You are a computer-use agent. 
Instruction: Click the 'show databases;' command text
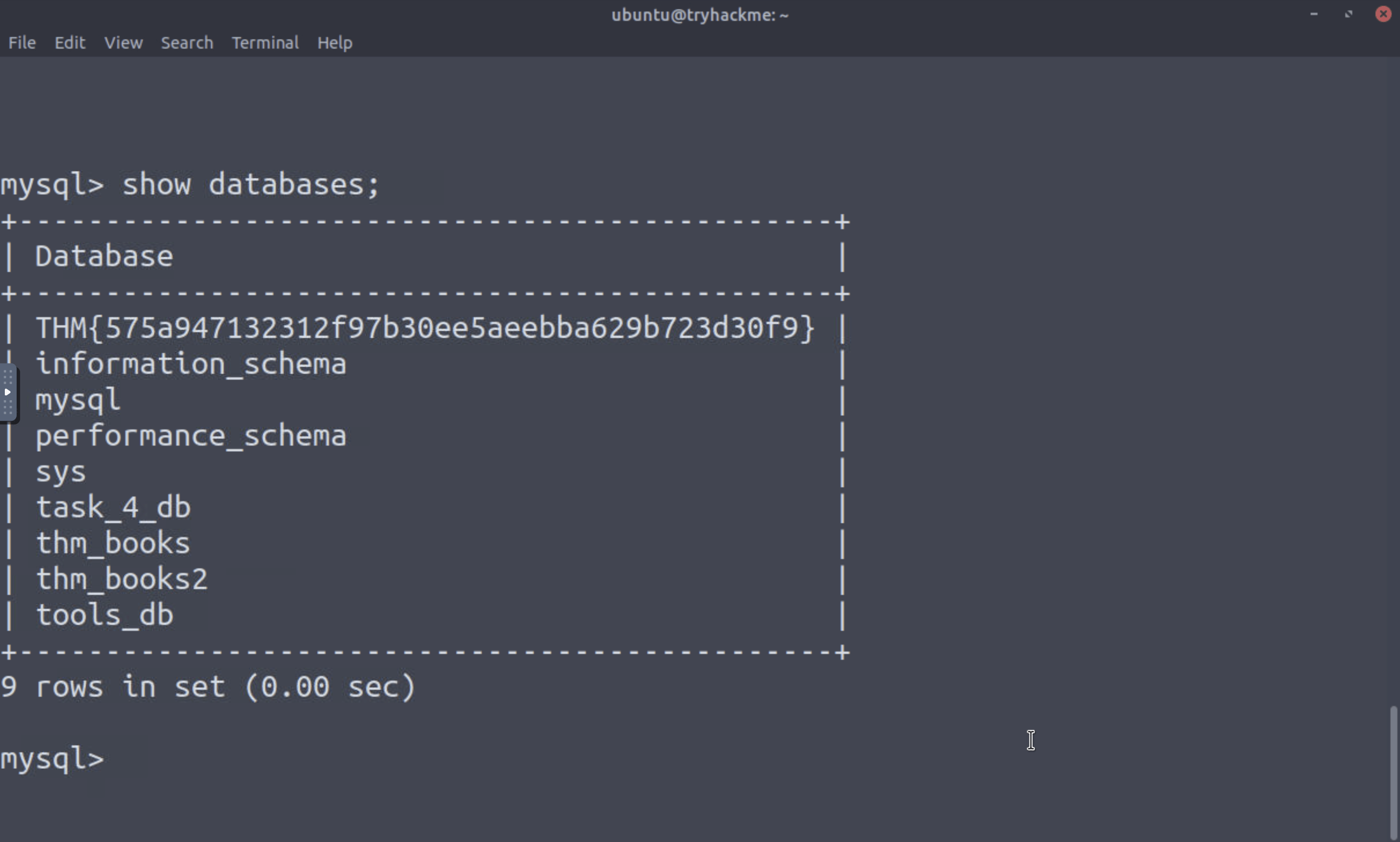click(251, 185)
